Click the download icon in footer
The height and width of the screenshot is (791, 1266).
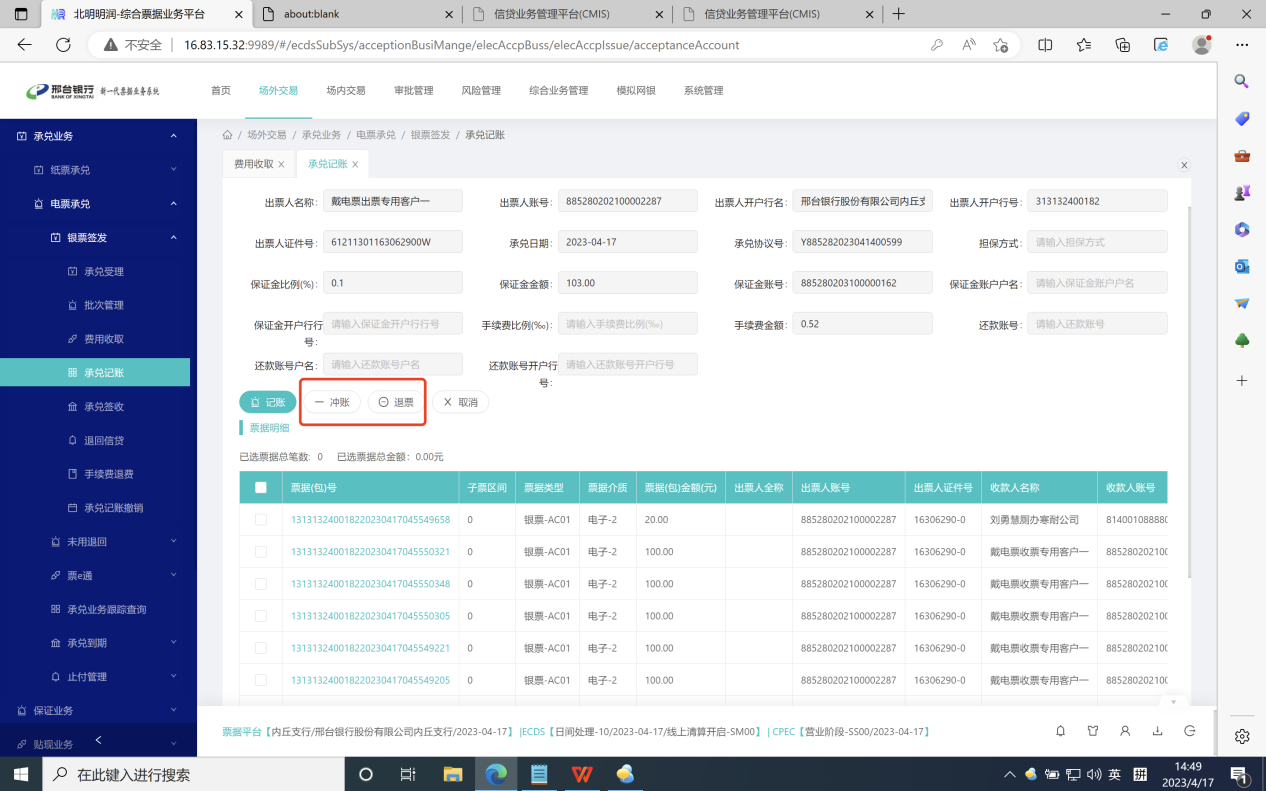pyautogui.click(x=1157, y=731)
